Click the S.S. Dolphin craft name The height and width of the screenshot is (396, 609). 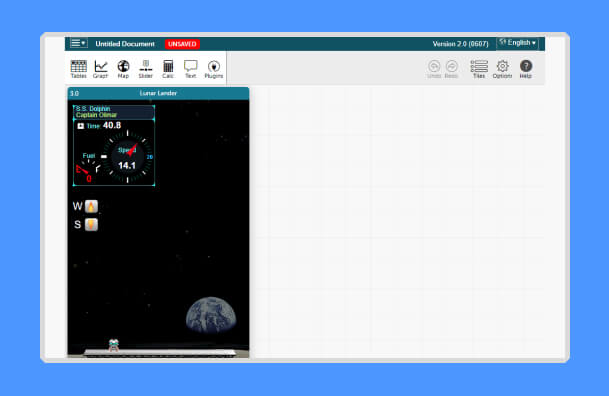tap(93, 108)
